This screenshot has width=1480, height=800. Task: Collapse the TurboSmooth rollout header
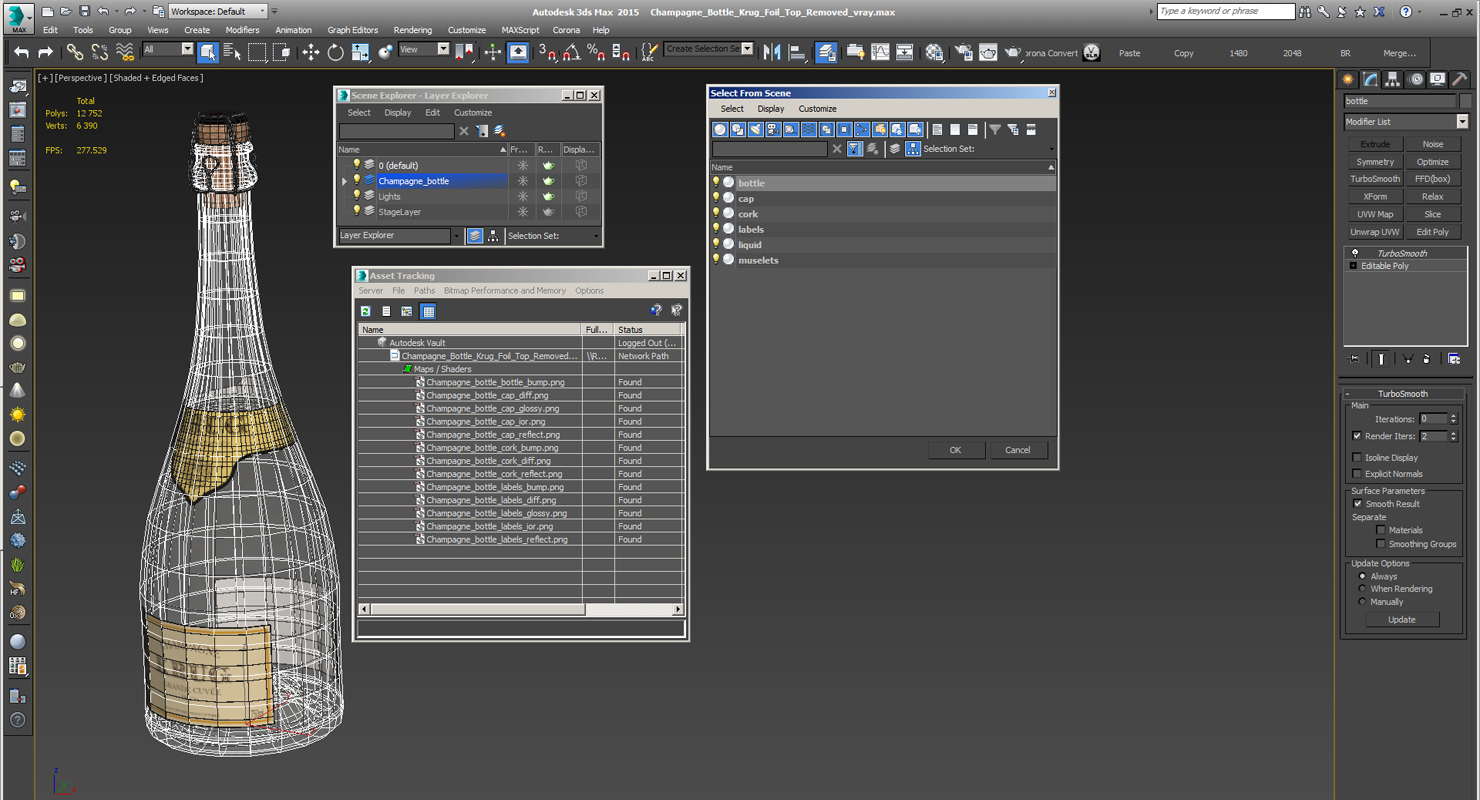(1403, 394)
